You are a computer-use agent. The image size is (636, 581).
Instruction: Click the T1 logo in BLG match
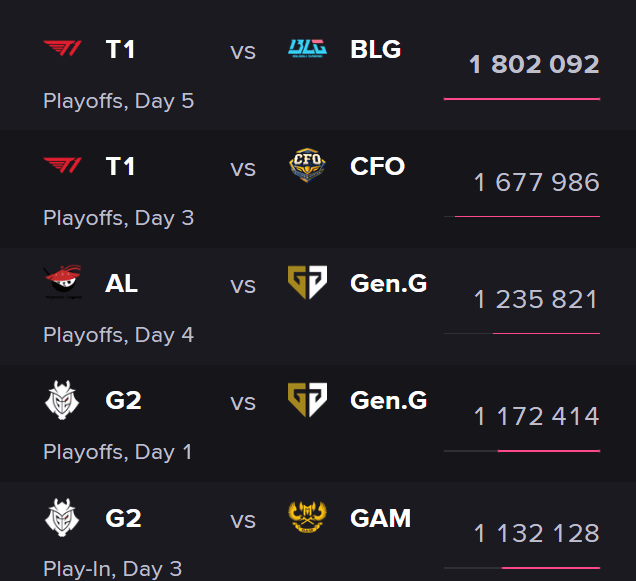coord(62,49)
